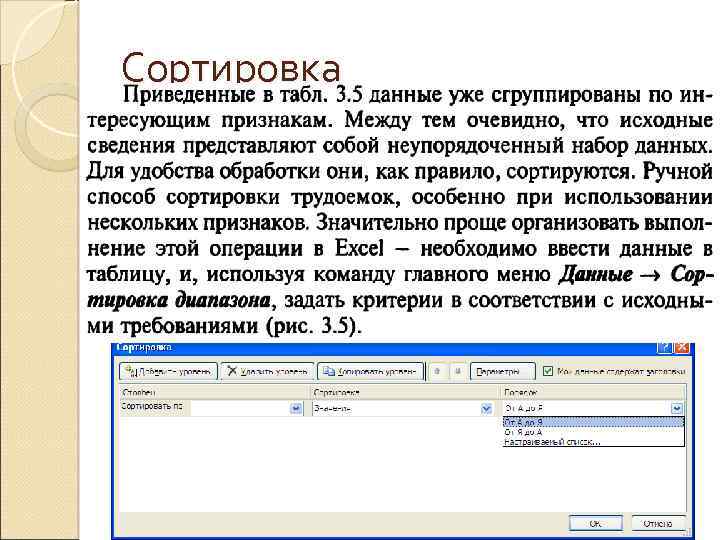Click the 'Добавить уровень' (Add level) button

coord(168,371)
